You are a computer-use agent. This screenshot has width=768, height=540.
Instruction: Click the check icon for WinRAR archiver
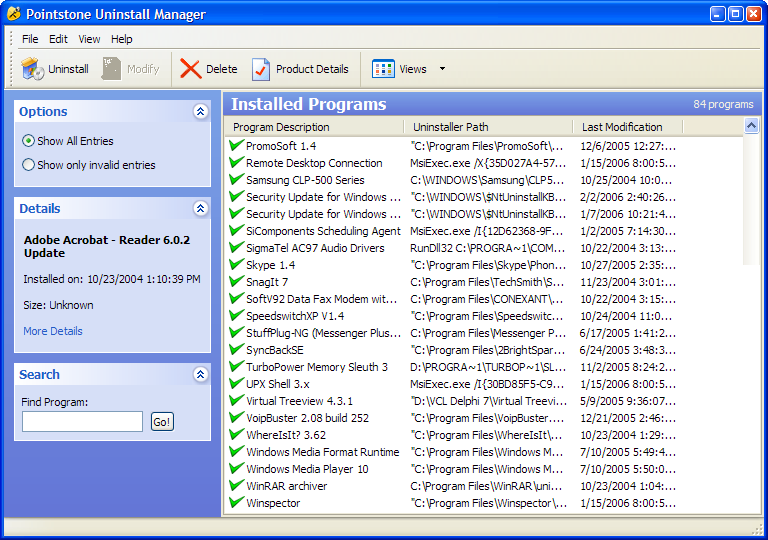237,485
